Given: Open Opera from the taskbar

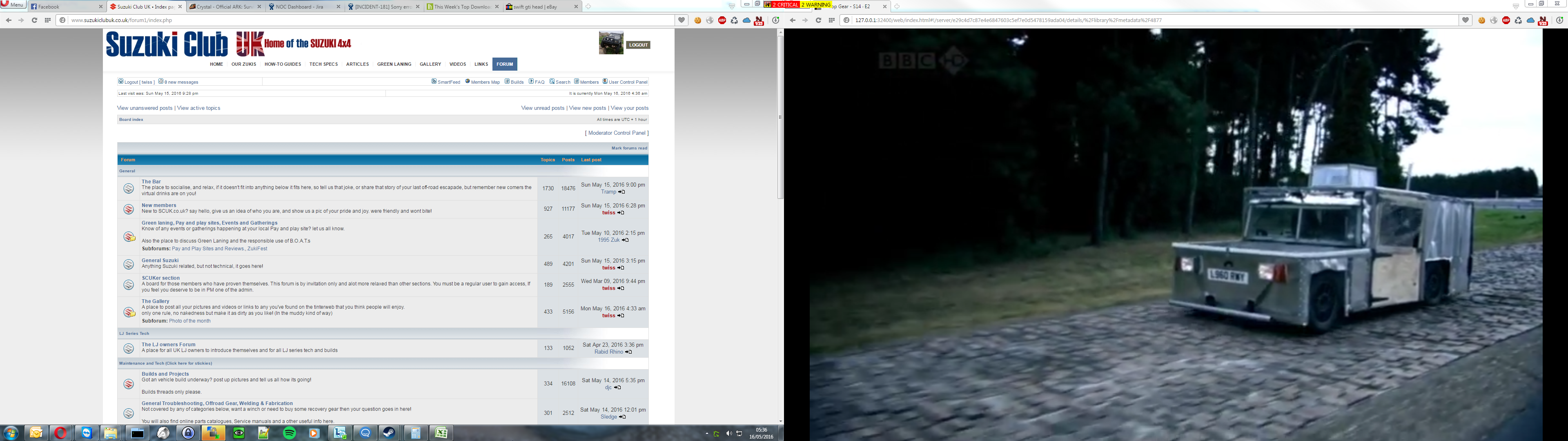Looking at the screenshot, I should click(60, 433).
